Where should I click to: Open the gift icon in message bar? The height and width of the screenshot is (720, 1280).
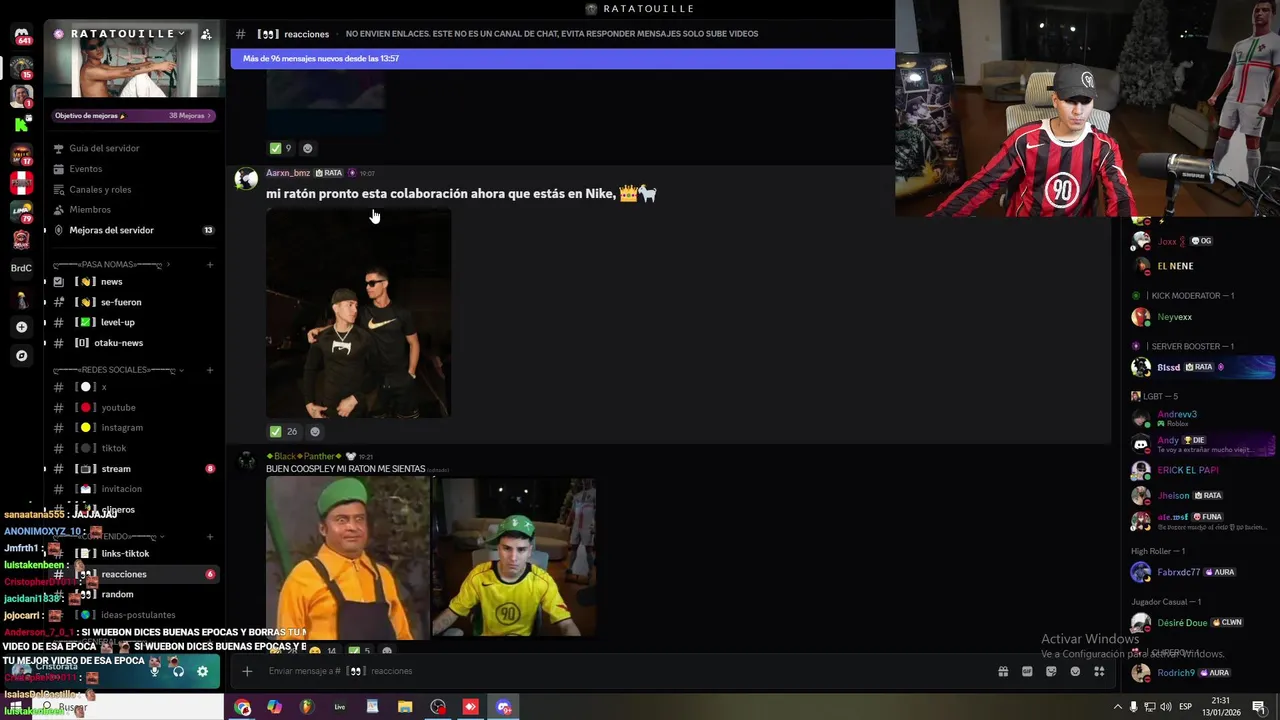coord(1003,671)
